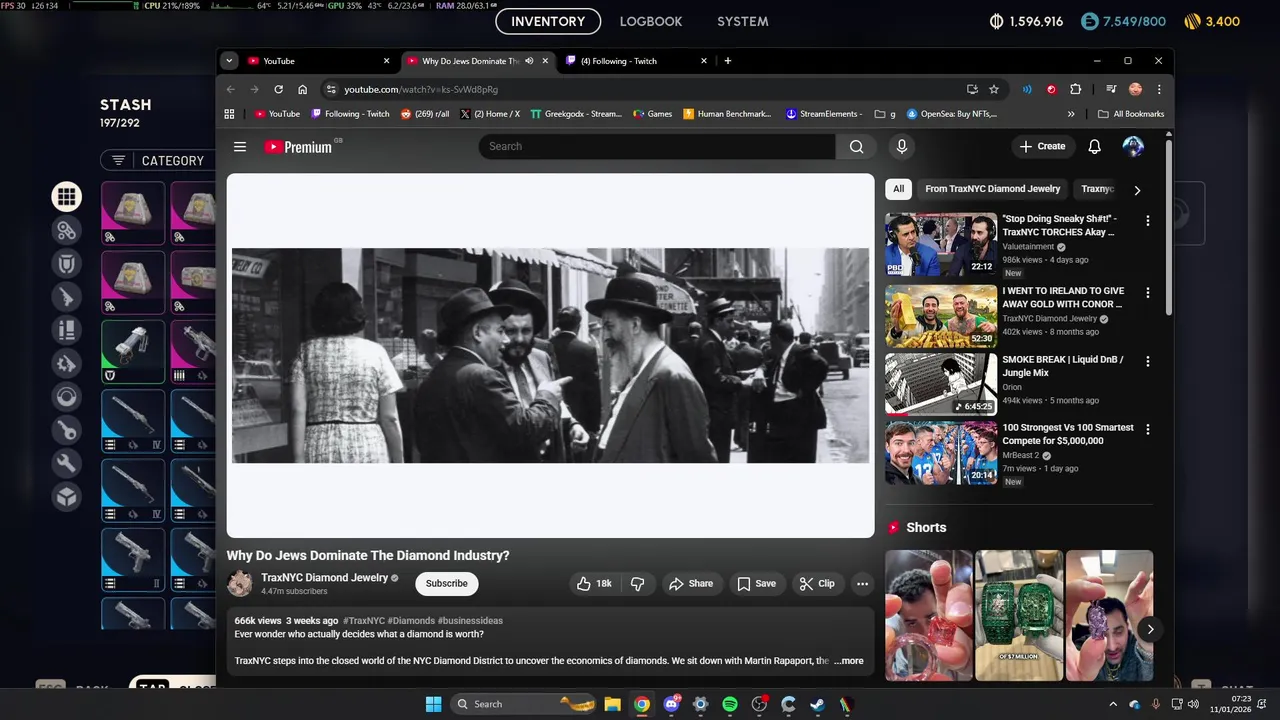1280x720 pixels.
Task: Select From TraxNYC Diamond Jewelry chip
Action: pyautogui.click(x=992, y=189)
